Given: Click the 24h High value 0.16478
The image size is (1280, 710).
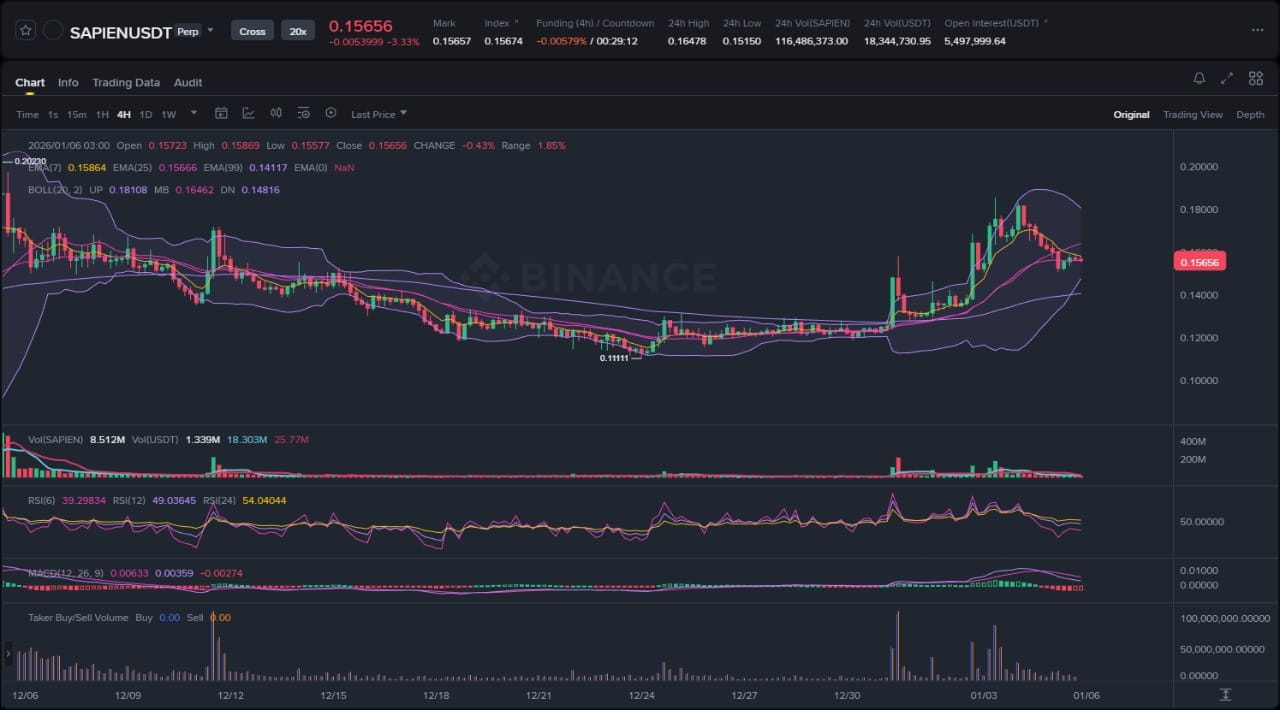Looking at the screenshot, I should pos(687,41).
